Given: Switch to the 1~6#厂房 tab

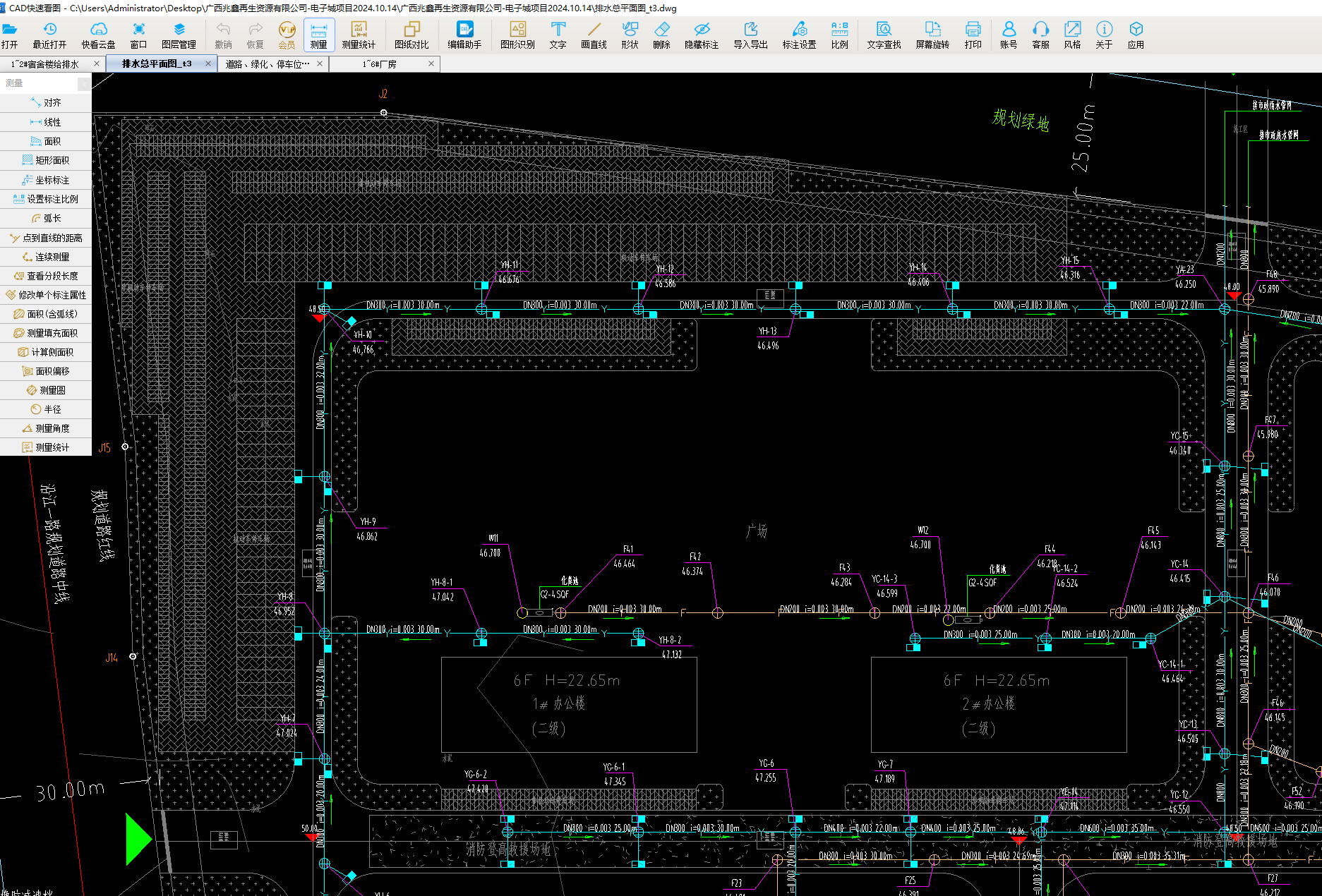Looking at the screenshot, I should (x=380, y=64).
